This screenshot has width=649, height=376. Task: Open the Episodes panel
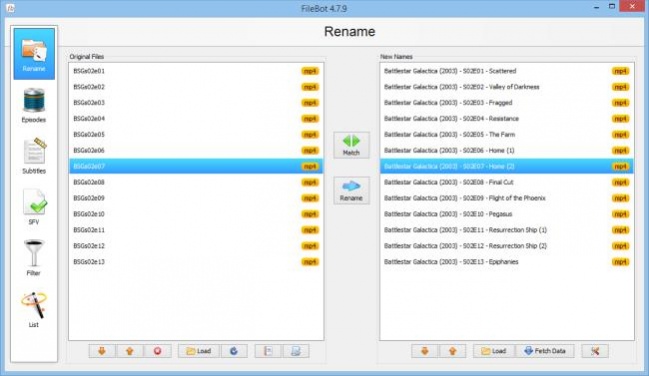click(34, 106)
